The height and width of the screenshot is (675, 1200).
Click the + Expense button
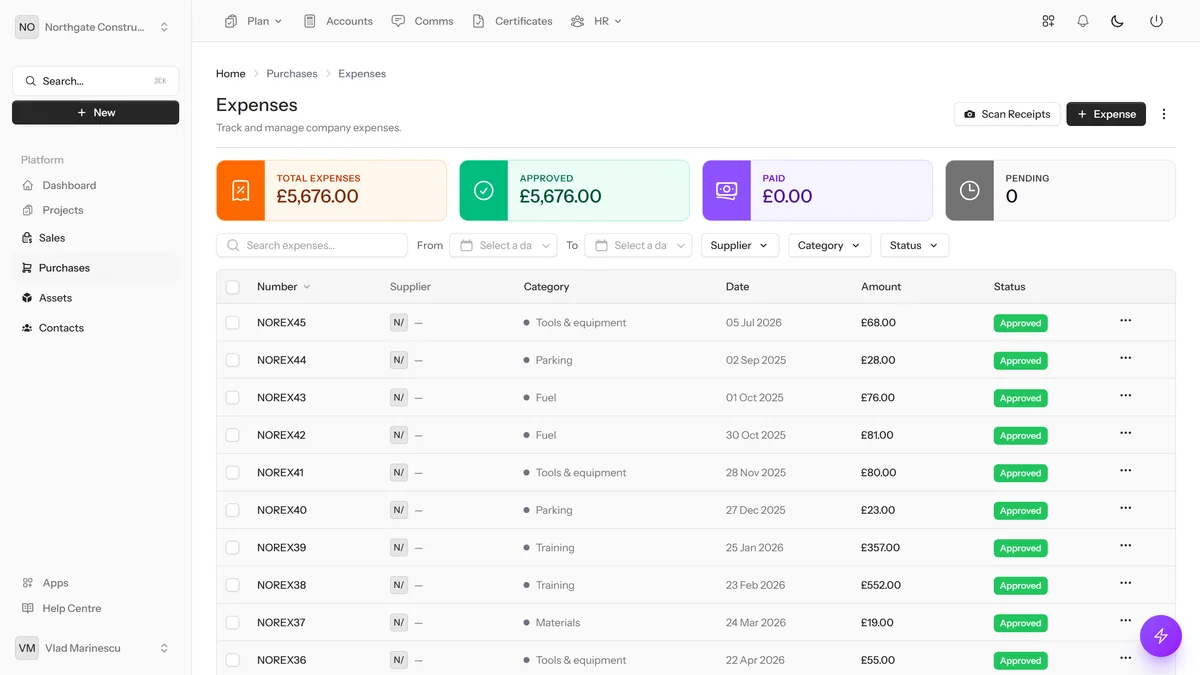(x=1106, y=114)
